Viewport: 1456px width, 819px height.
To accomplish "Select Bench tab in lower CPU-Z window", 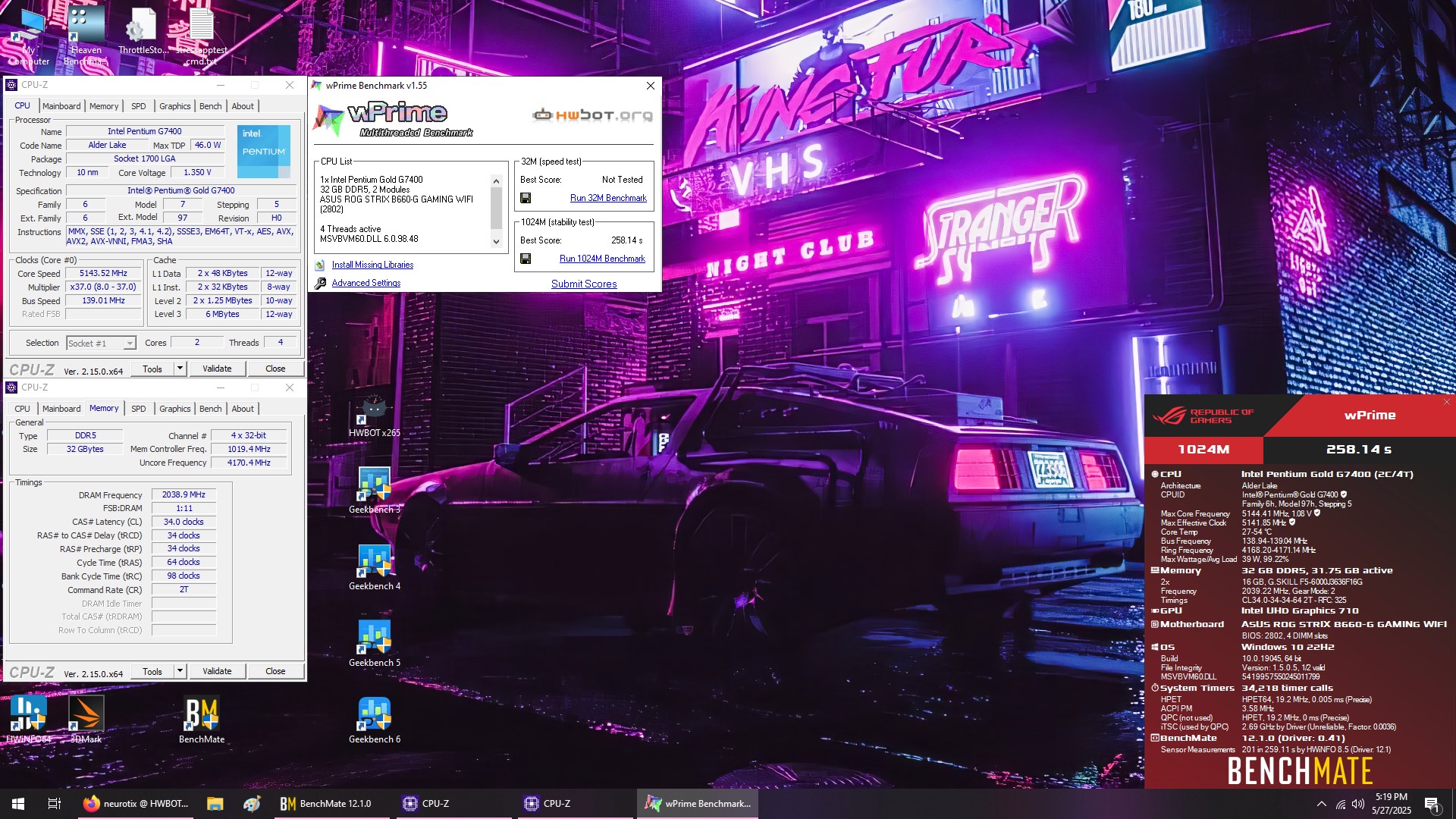I will 211,409.
